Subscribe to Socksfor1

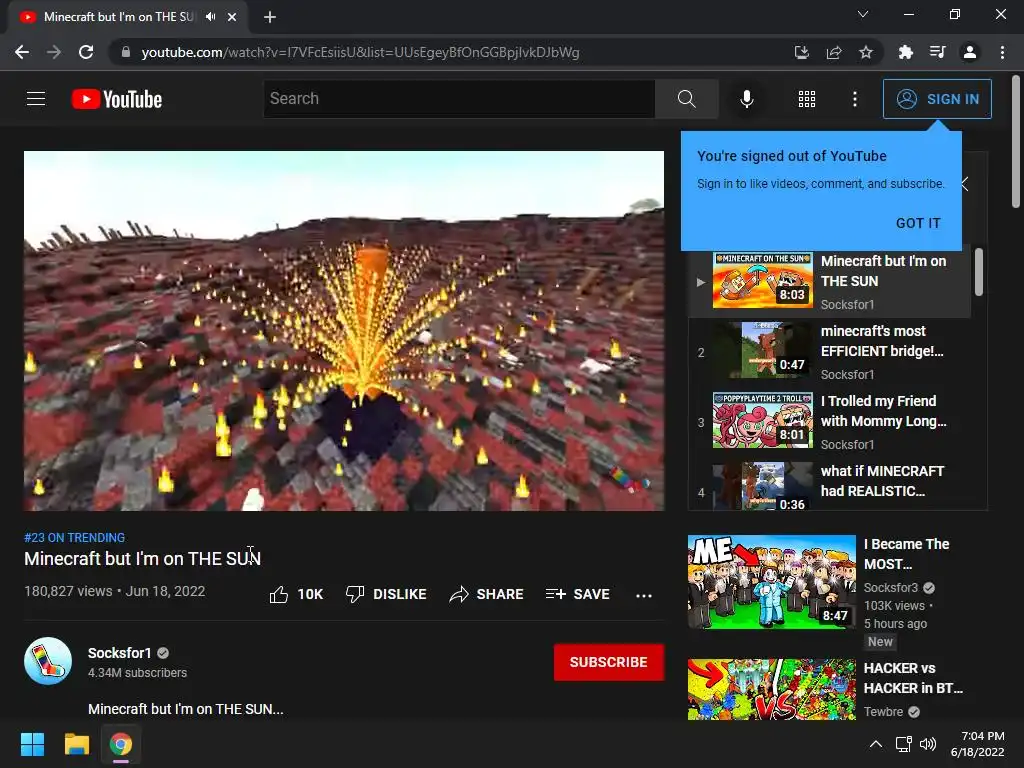click(609, 662)
